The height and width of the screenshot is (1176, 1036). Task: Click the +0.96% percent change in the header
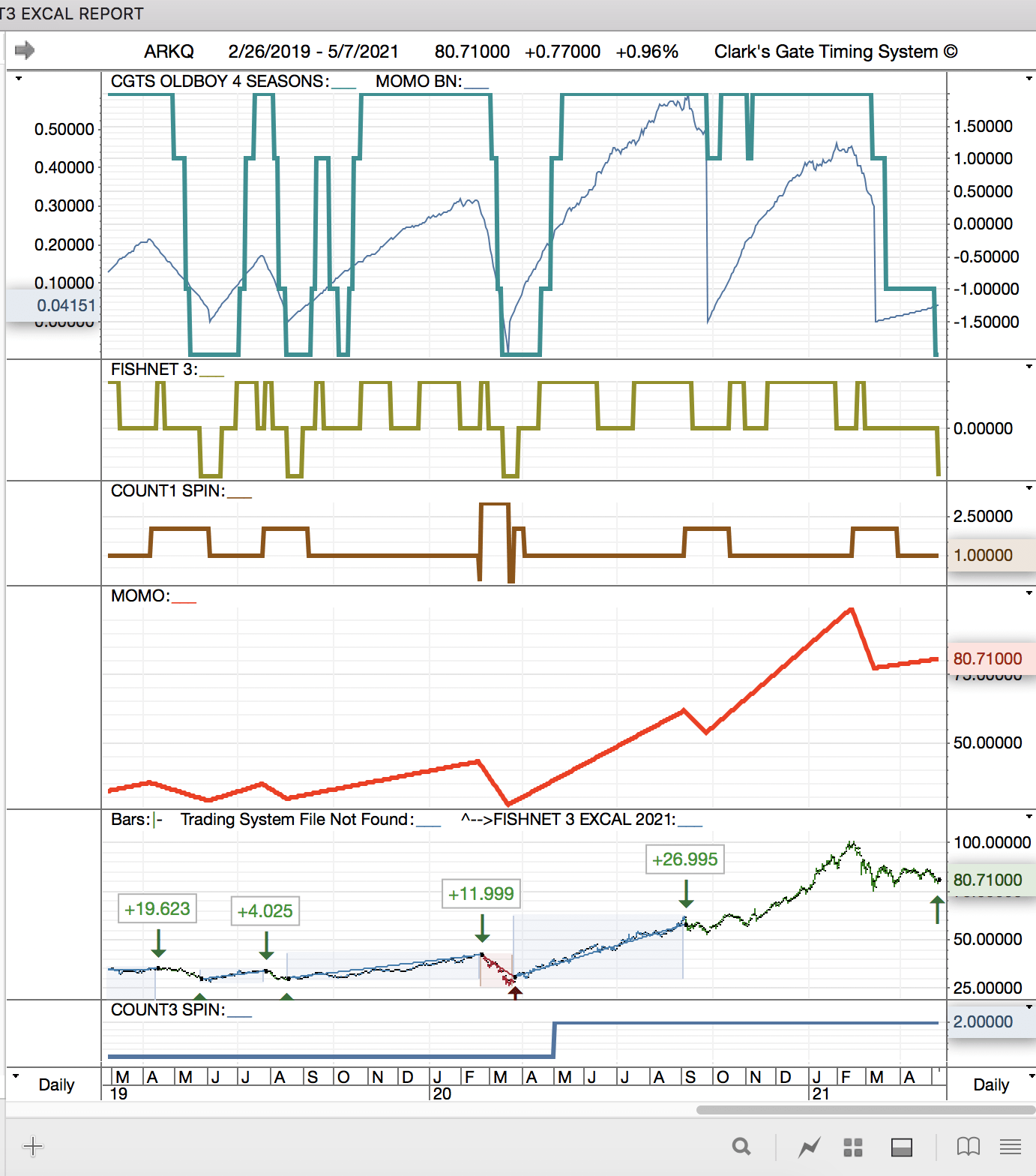(x=647, y=51)
